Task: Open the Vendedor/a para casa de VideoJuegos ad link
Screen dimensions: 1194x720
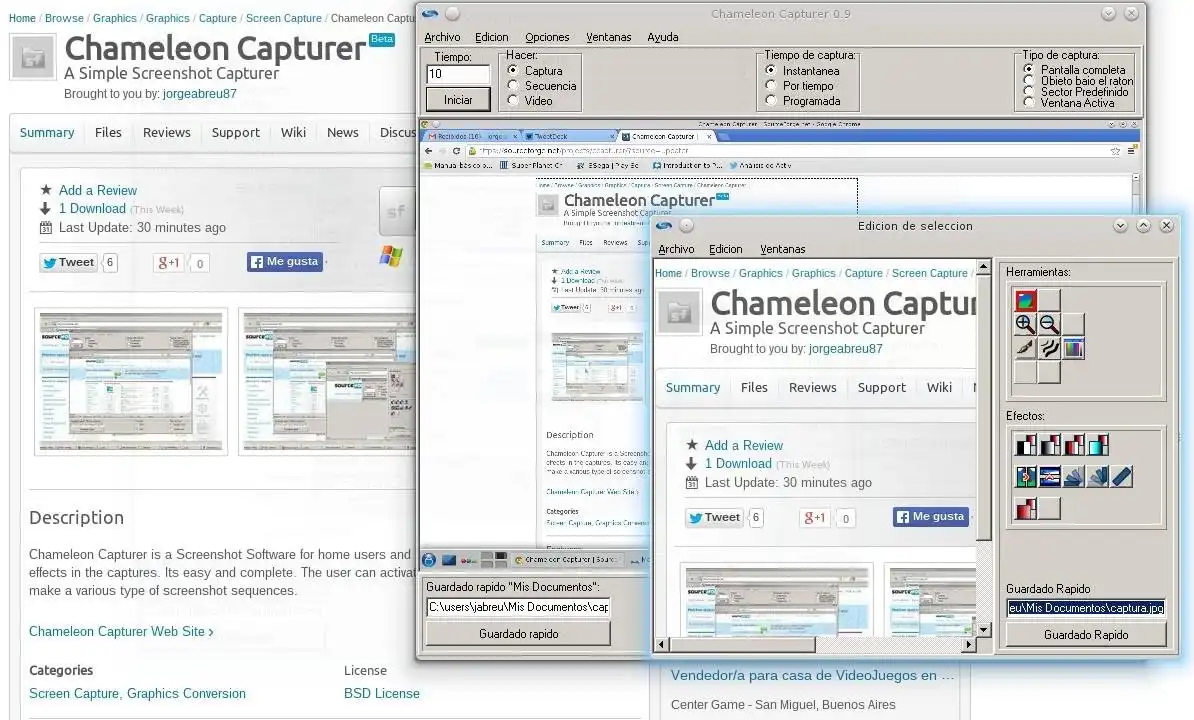Action: pyautogui.click(x=812, y=675)
